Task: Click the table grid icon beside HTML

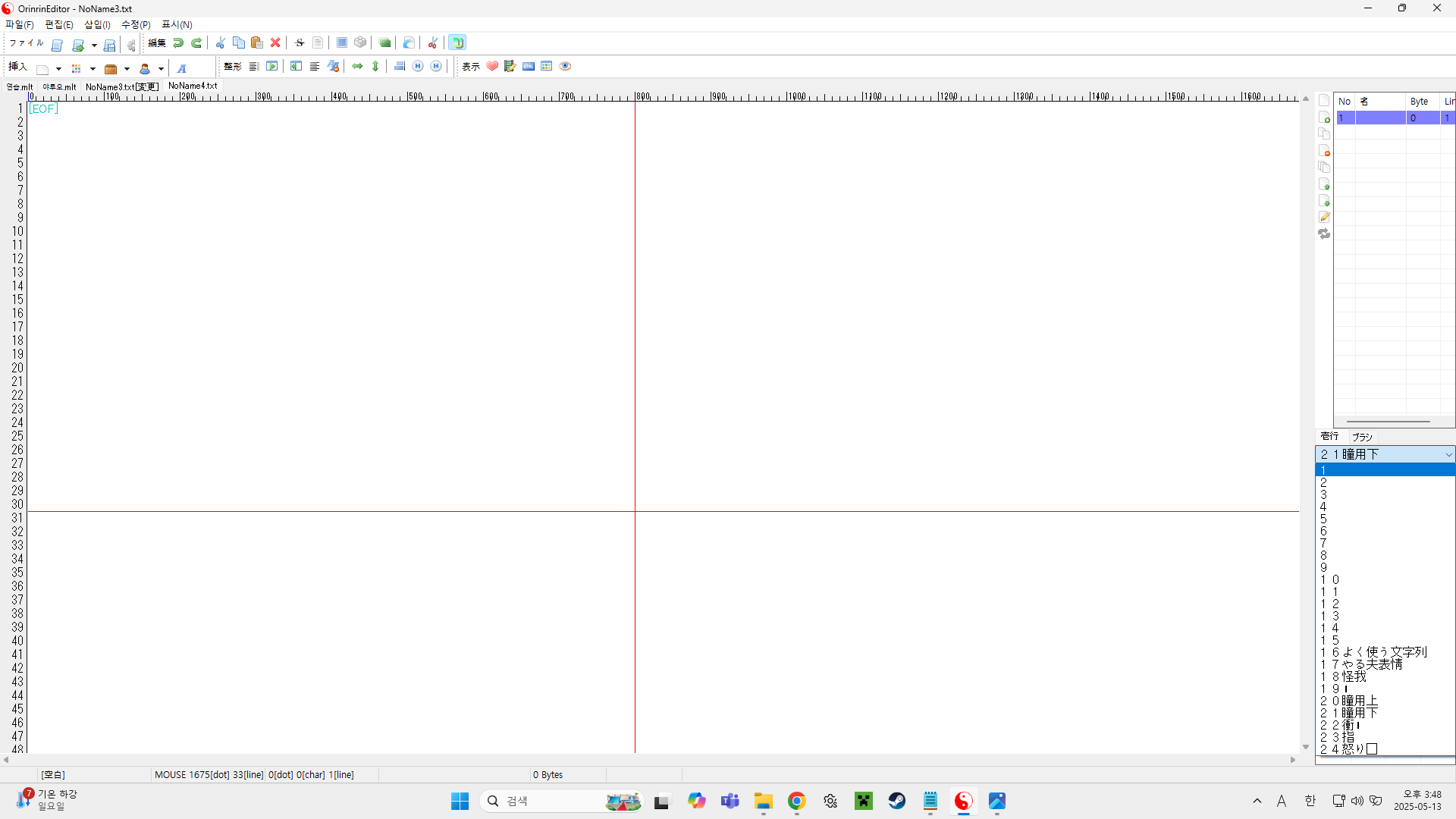Action: [547, 67]
